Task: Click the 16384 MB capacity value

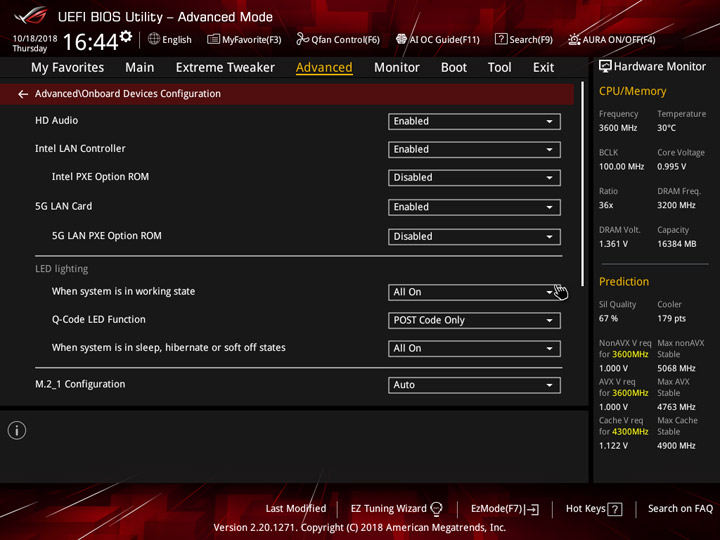Action: (676, 244)
